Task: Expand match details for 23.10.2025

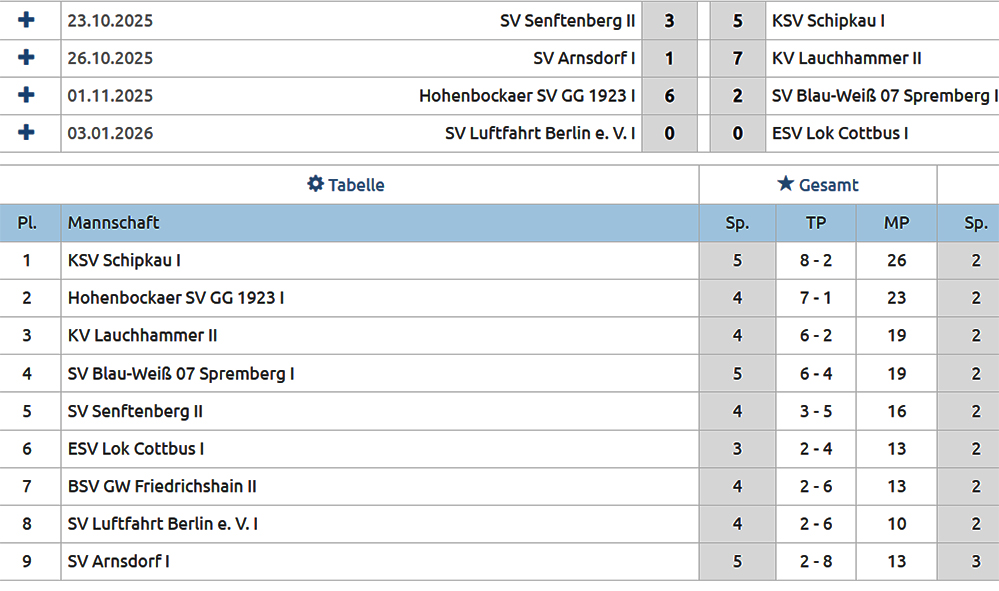Action: click(26, 20)
